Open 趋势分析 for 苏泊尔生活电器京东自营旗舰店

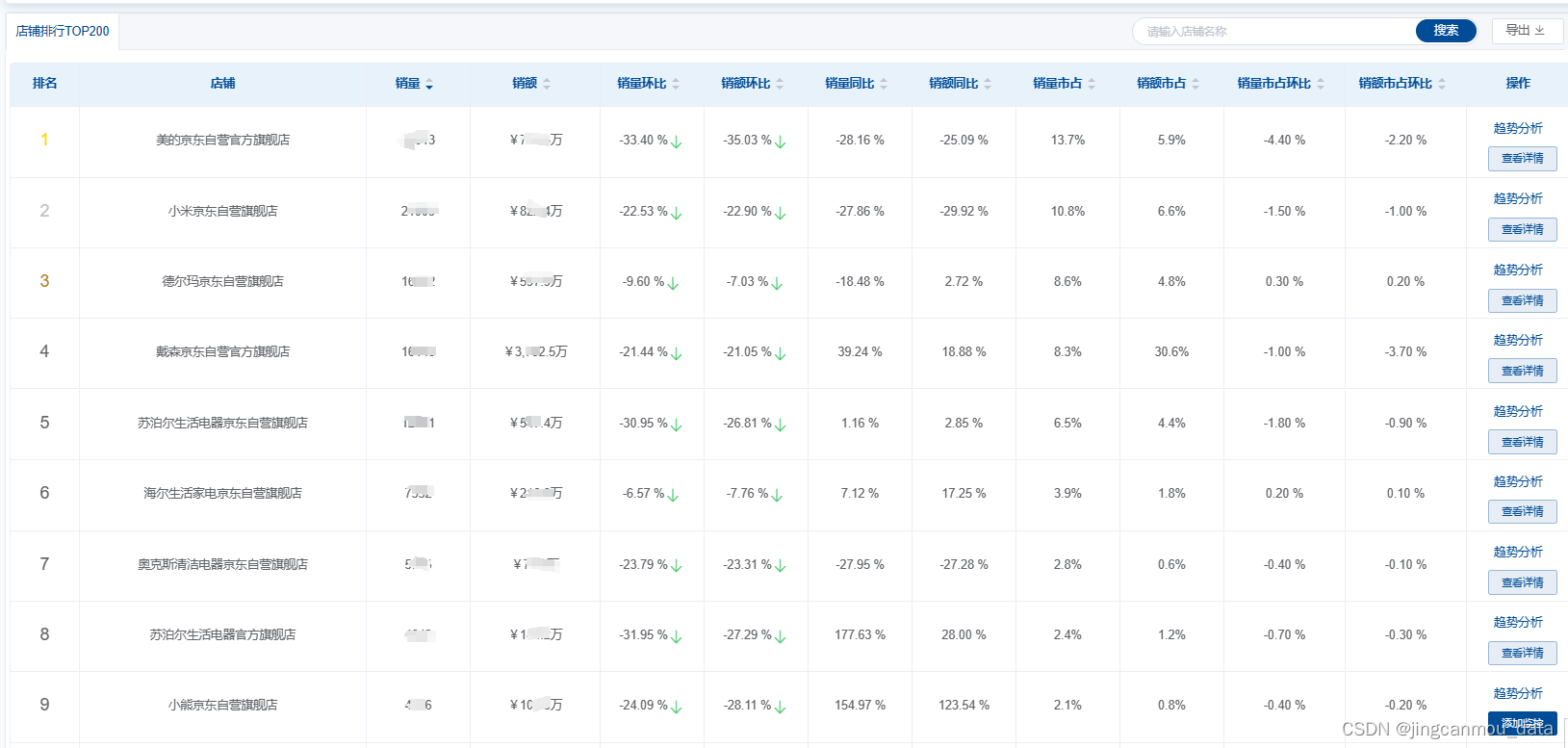[x=1518, y=411]
